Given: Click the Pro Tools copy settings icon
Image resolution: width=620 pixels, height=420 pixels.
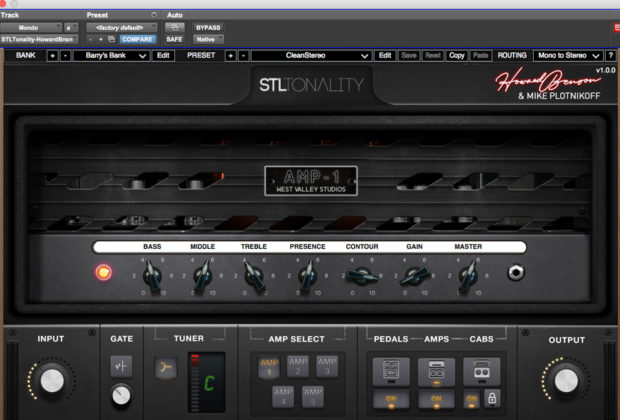Looking at the screenshot, I should 112,39.
